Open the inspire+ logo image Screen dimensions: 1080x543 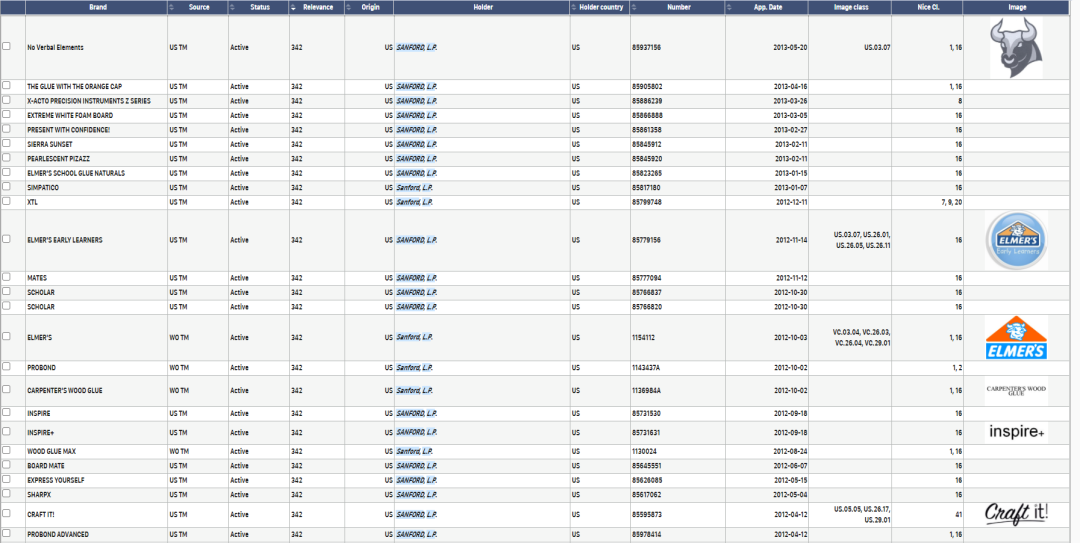click(x=1017, y=432)
